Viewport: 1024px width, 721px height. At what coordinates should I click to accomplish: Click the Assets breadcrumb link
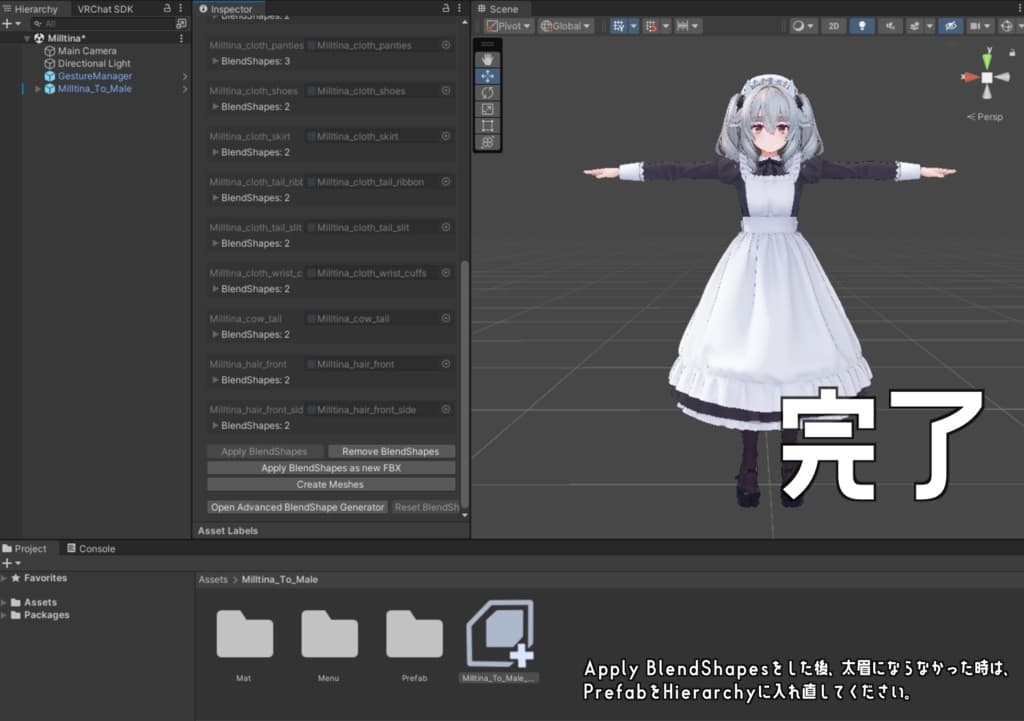tap(213, 579)
